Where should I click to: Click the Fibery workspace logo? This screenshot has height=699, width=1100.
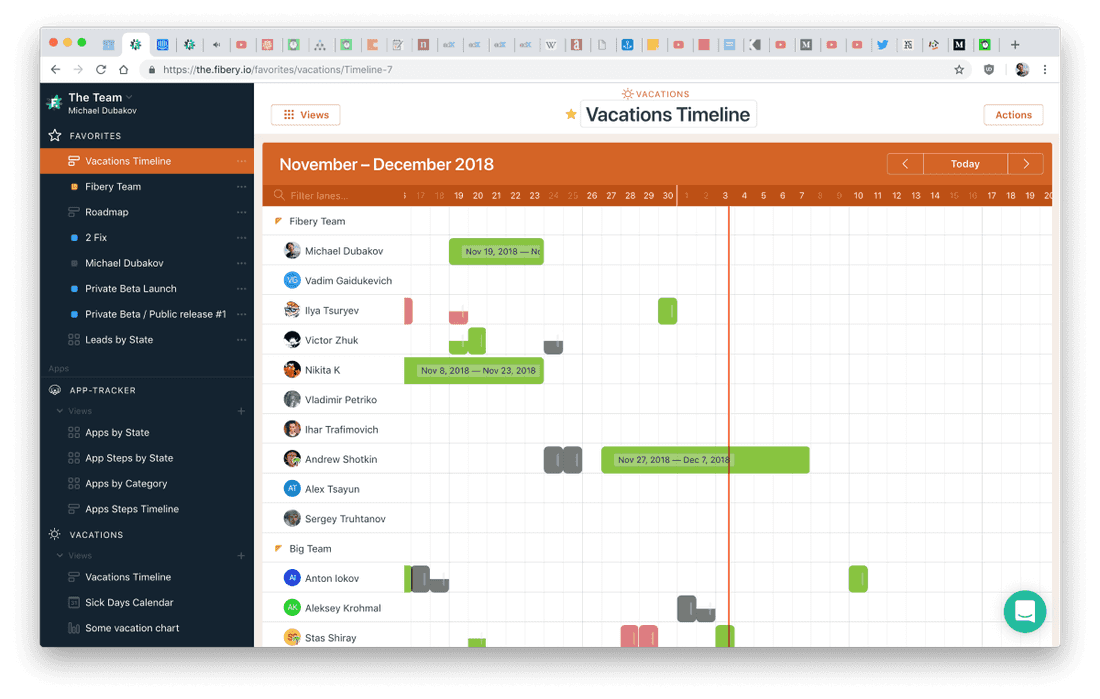point(54,102)
